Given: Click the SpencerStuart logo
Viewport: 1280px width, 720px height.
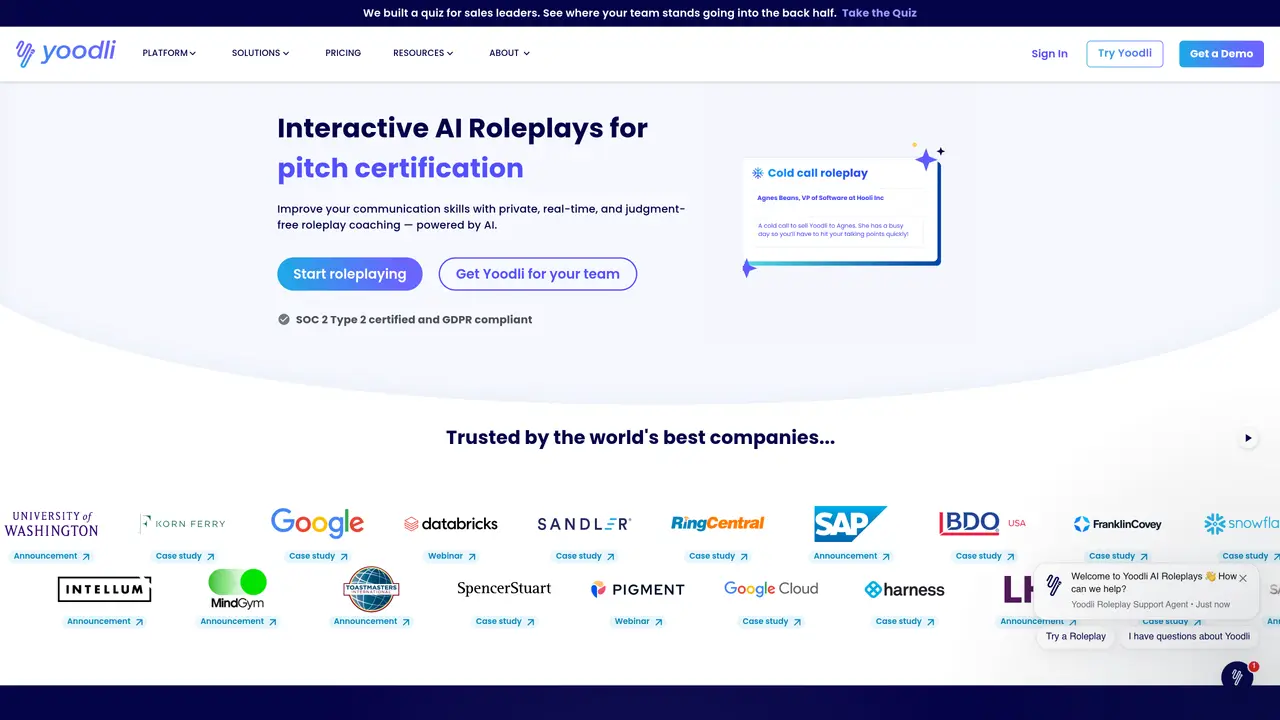Looking at the screenshot, I should (x=504, y=588).
